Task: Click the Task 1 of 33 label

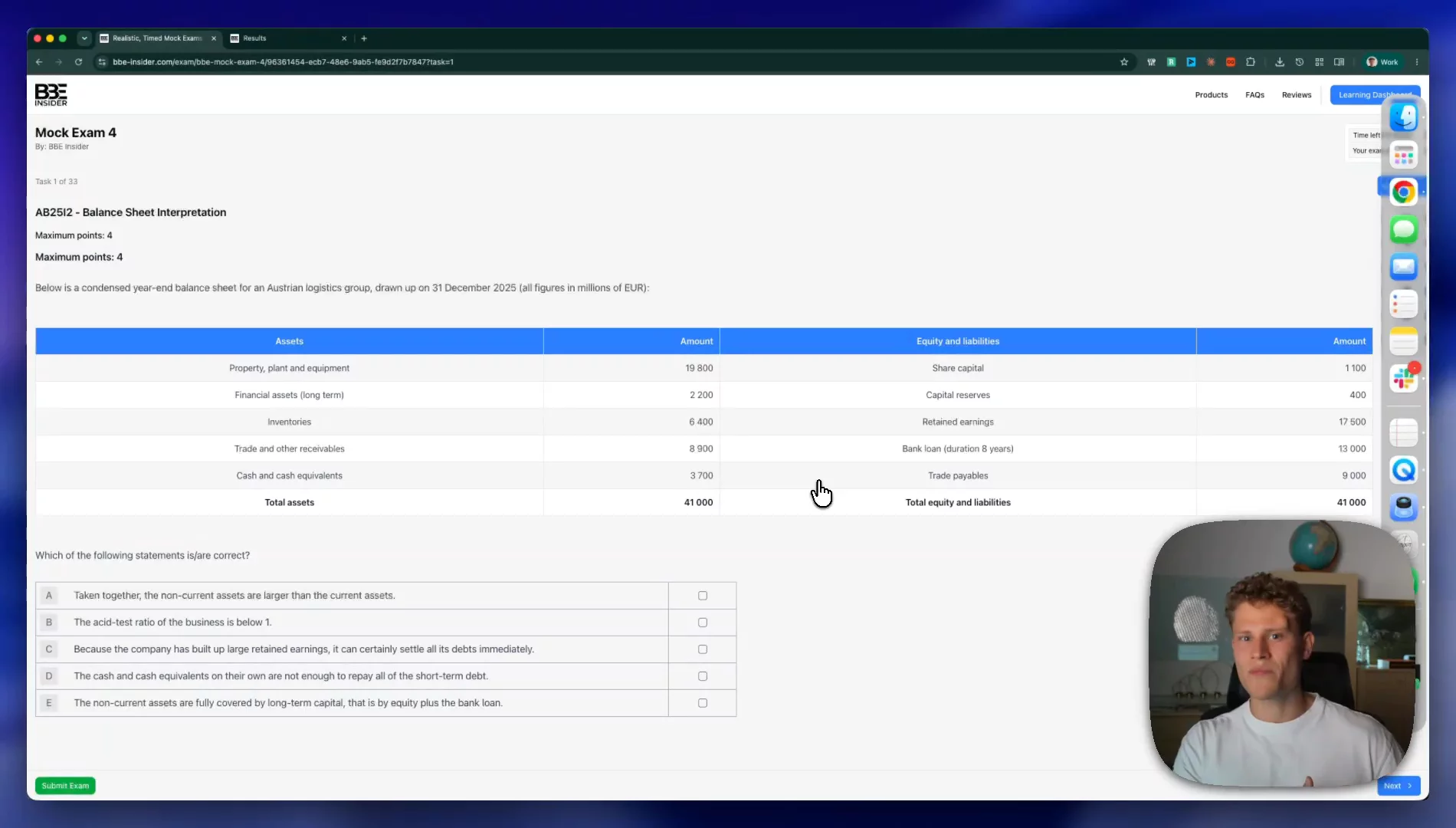Action: click(x=56, y=182)
